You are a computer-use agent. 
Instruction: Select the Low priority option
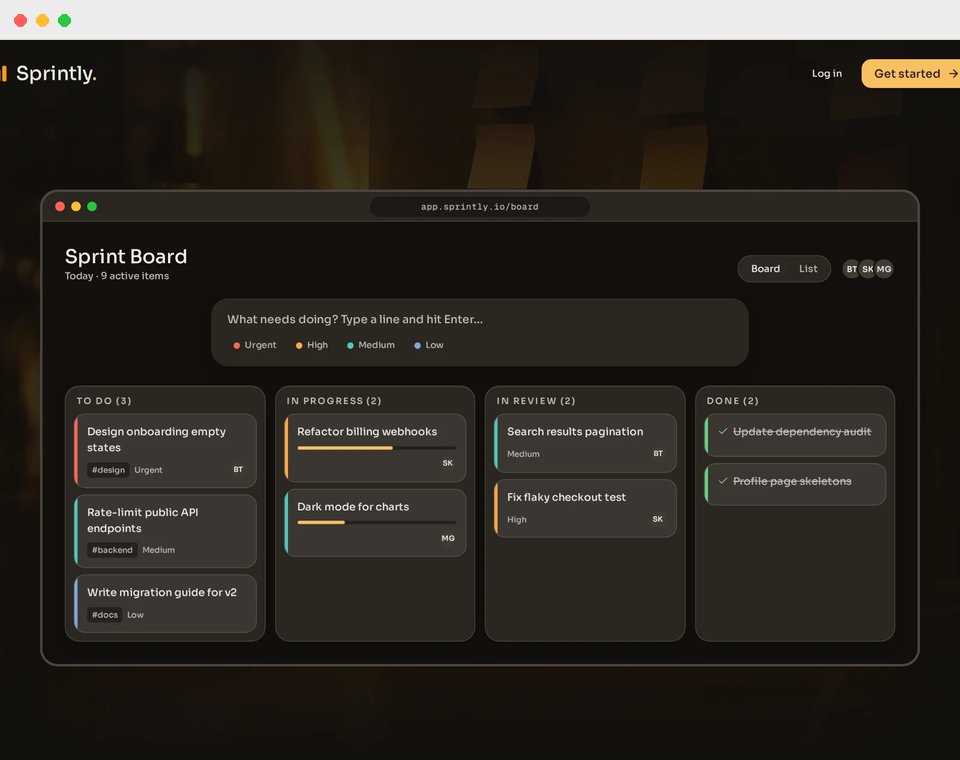point(429,345)
